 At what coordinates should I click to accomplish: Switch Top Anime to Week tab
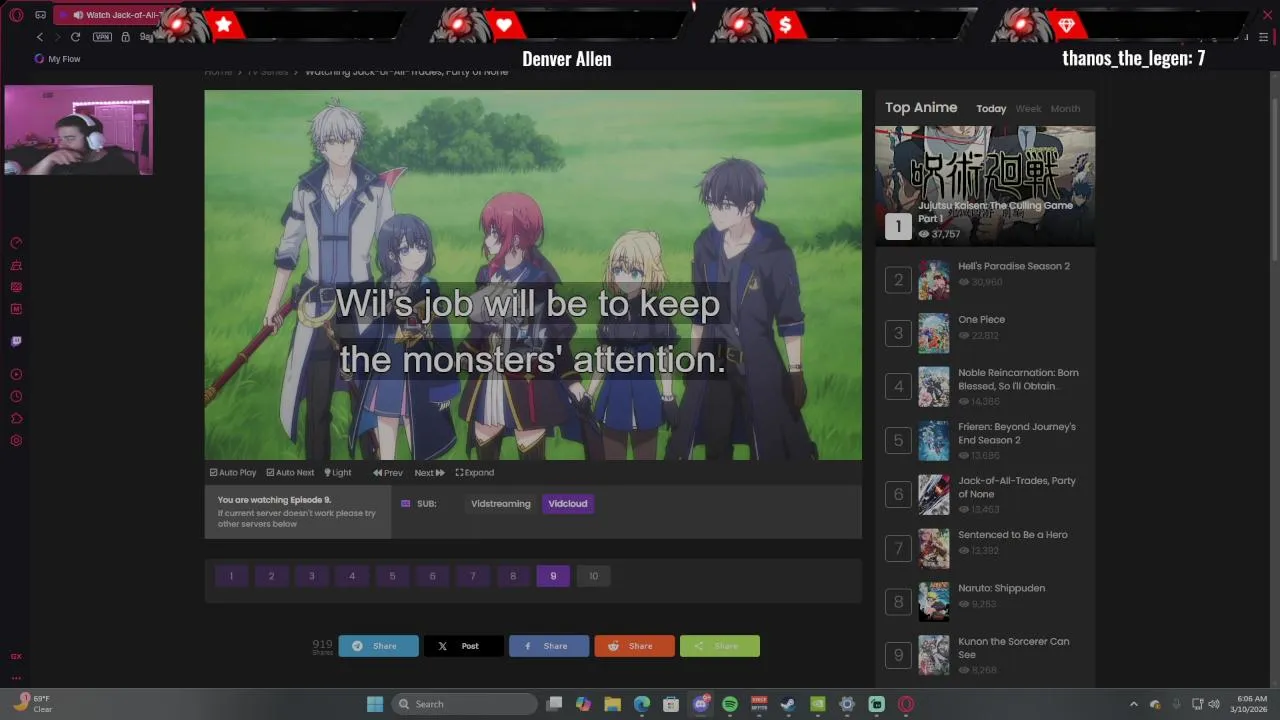pos(1028,109)
